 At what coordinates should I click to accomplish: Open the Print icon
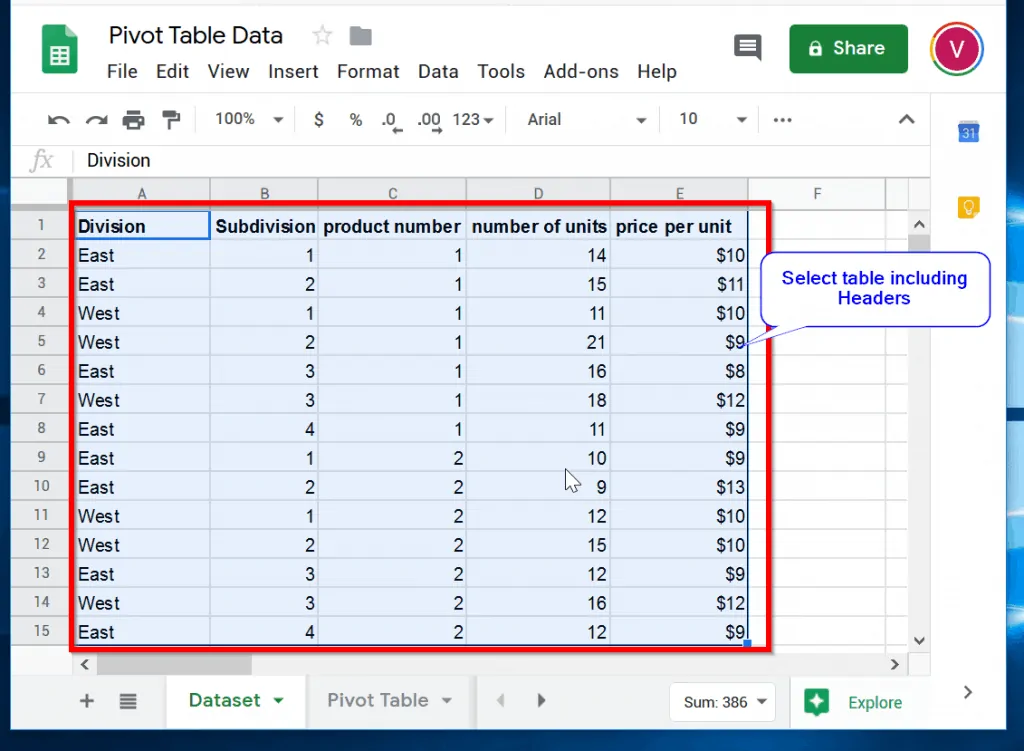133,119
